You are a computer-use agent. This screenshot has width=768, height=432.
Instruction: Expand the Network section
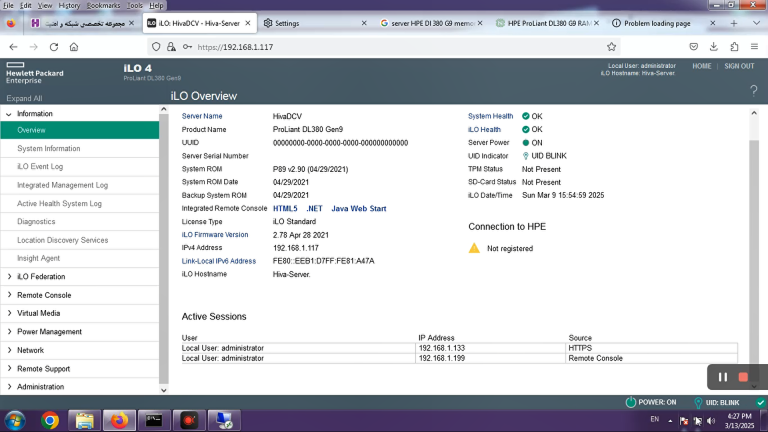tap(9, 350)
